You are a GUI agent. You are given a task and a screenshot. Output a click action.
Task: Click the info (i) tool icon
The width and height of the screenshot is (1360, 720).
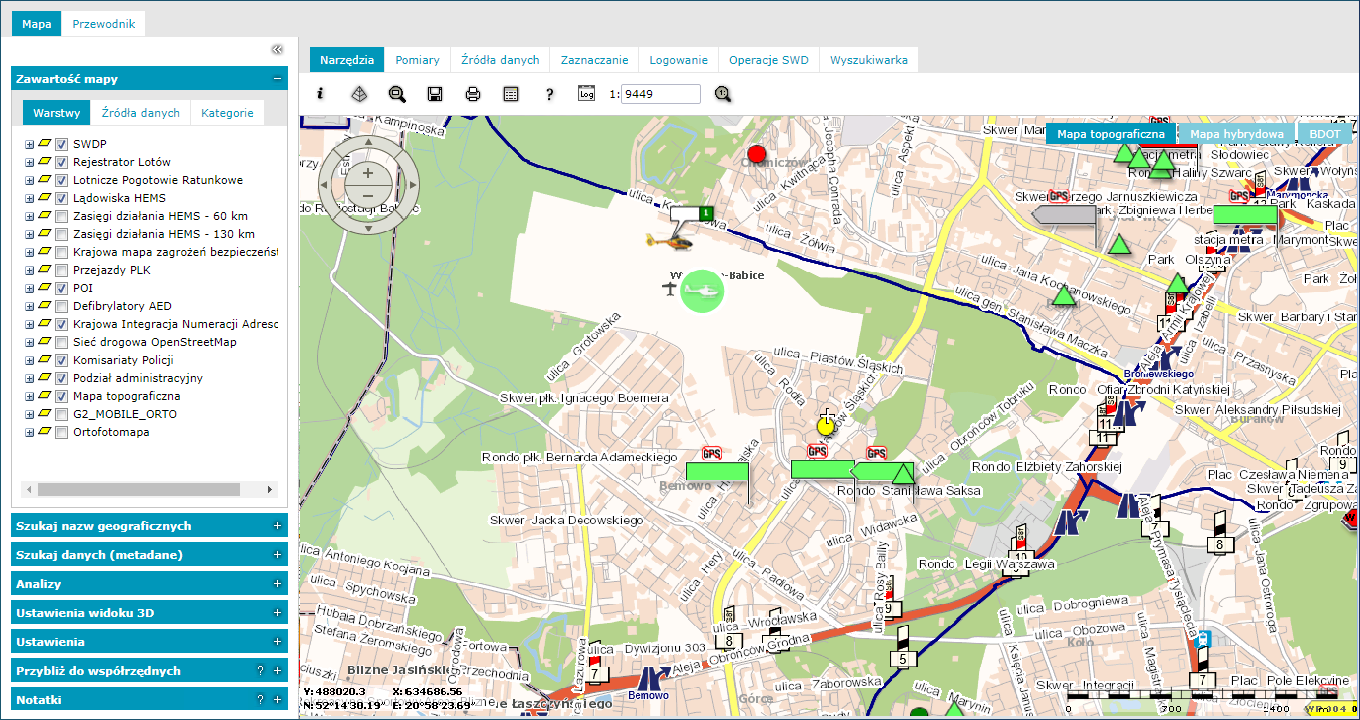321,94
